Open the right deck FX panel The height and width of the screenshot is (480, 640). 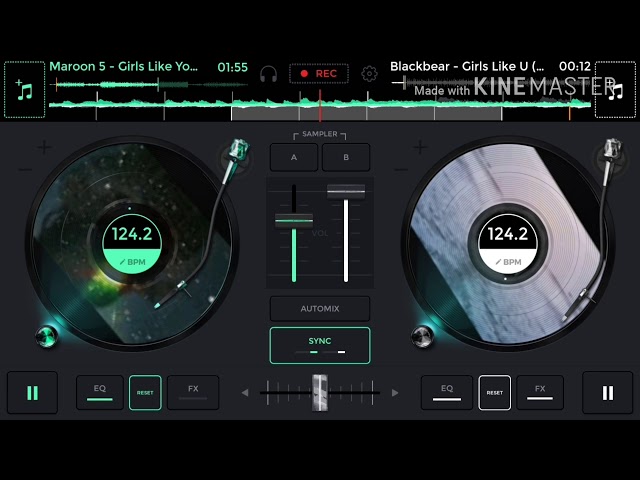540,392
